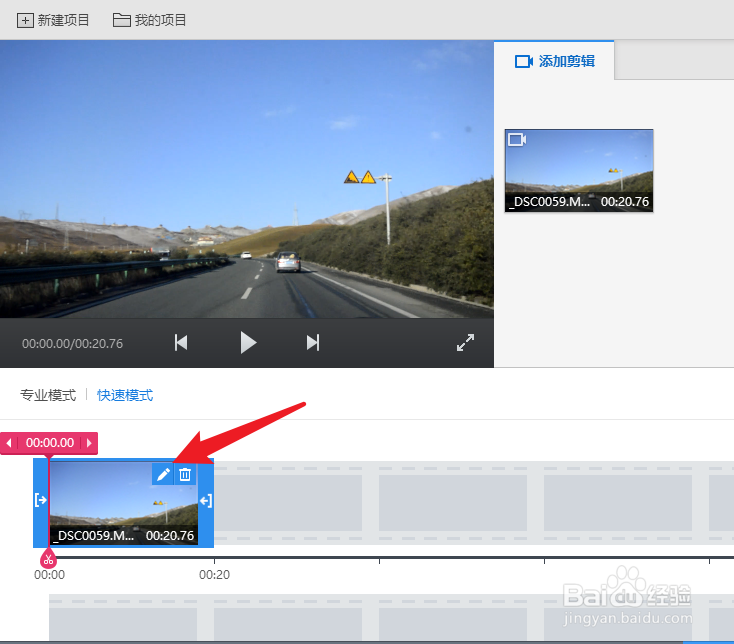Viewport: 734px width, 644px height.
Task: Click the clip's left trim-in handle
Action: click(x=41, y=500)
